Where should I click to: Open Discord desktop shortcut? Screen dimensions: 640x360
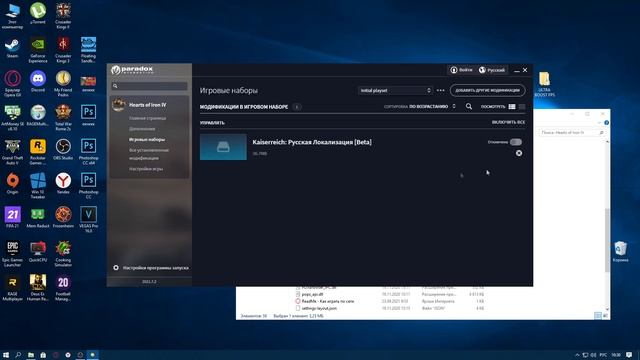[38, 81]
